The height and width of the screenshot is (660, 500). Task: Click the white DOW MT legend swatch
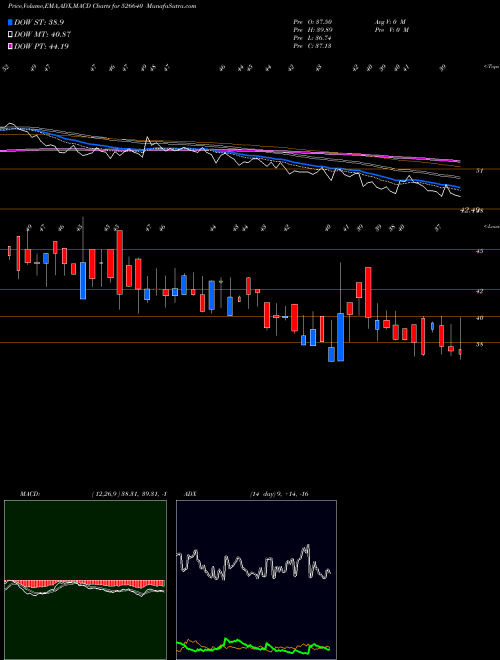point(10,35)
